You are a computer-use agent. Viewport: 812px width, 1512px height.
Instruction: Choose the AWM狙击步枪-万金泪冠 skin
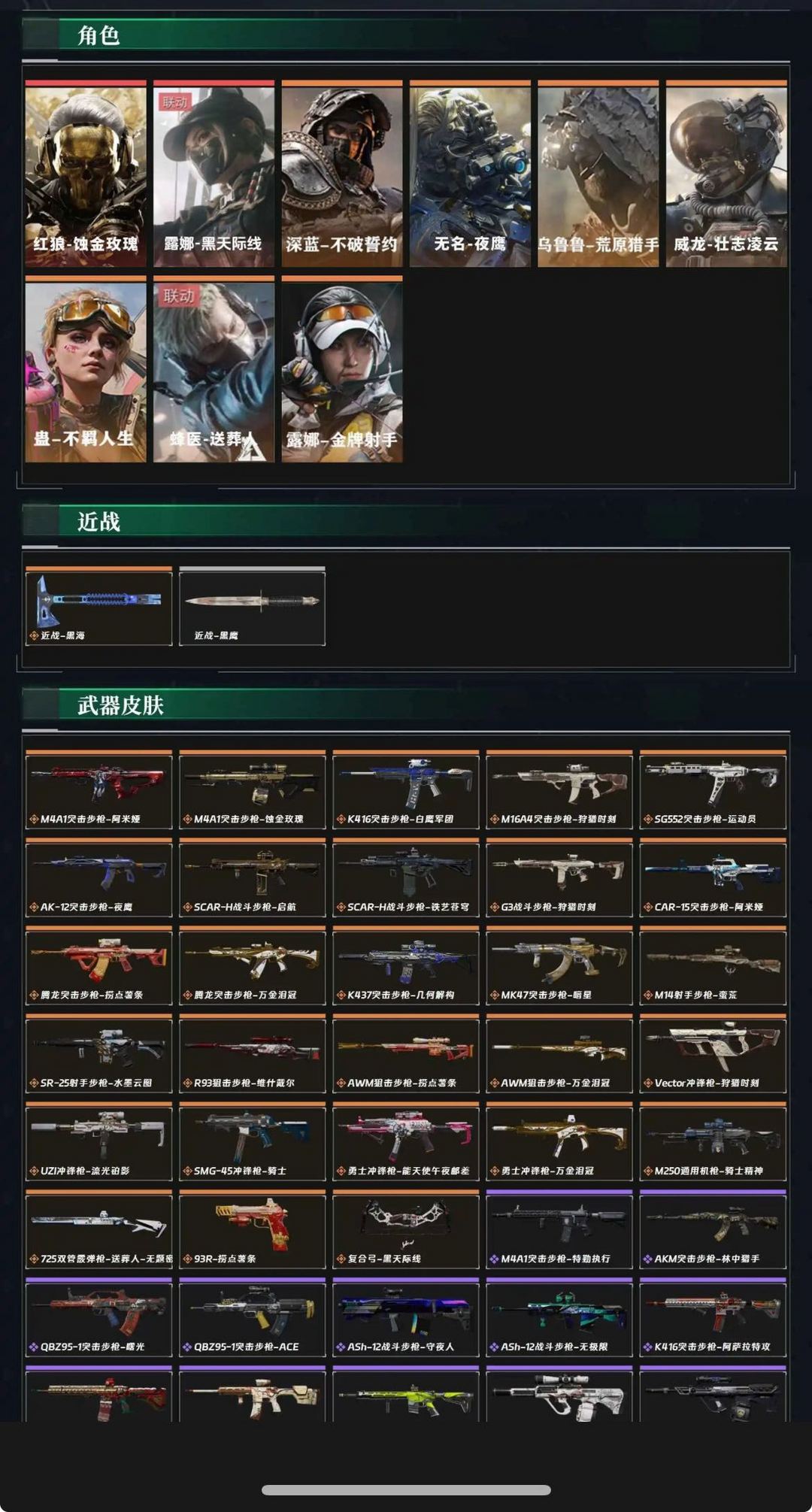click(x=559, y=1053)
